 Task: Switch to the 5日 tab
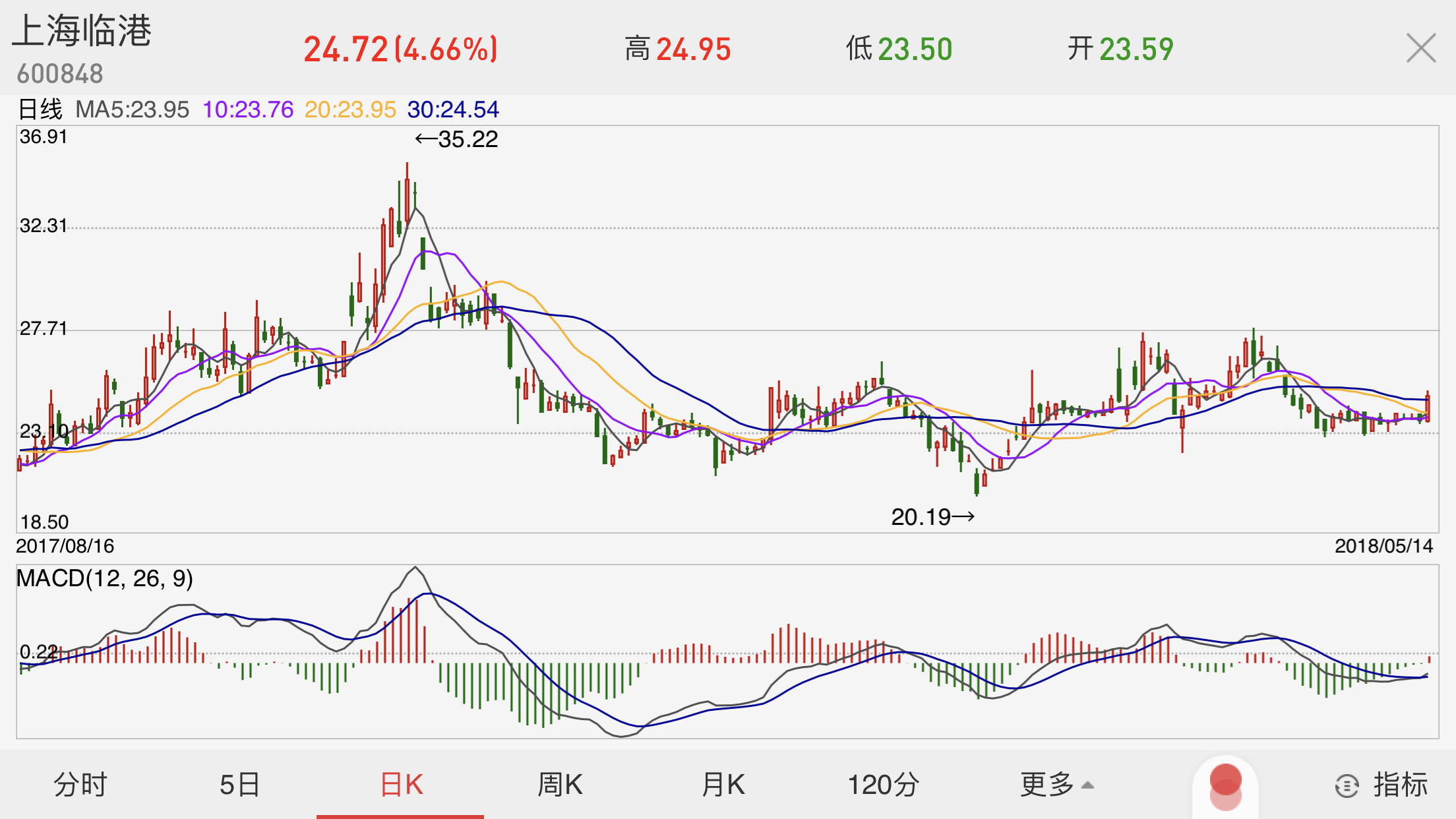[240, 785]
